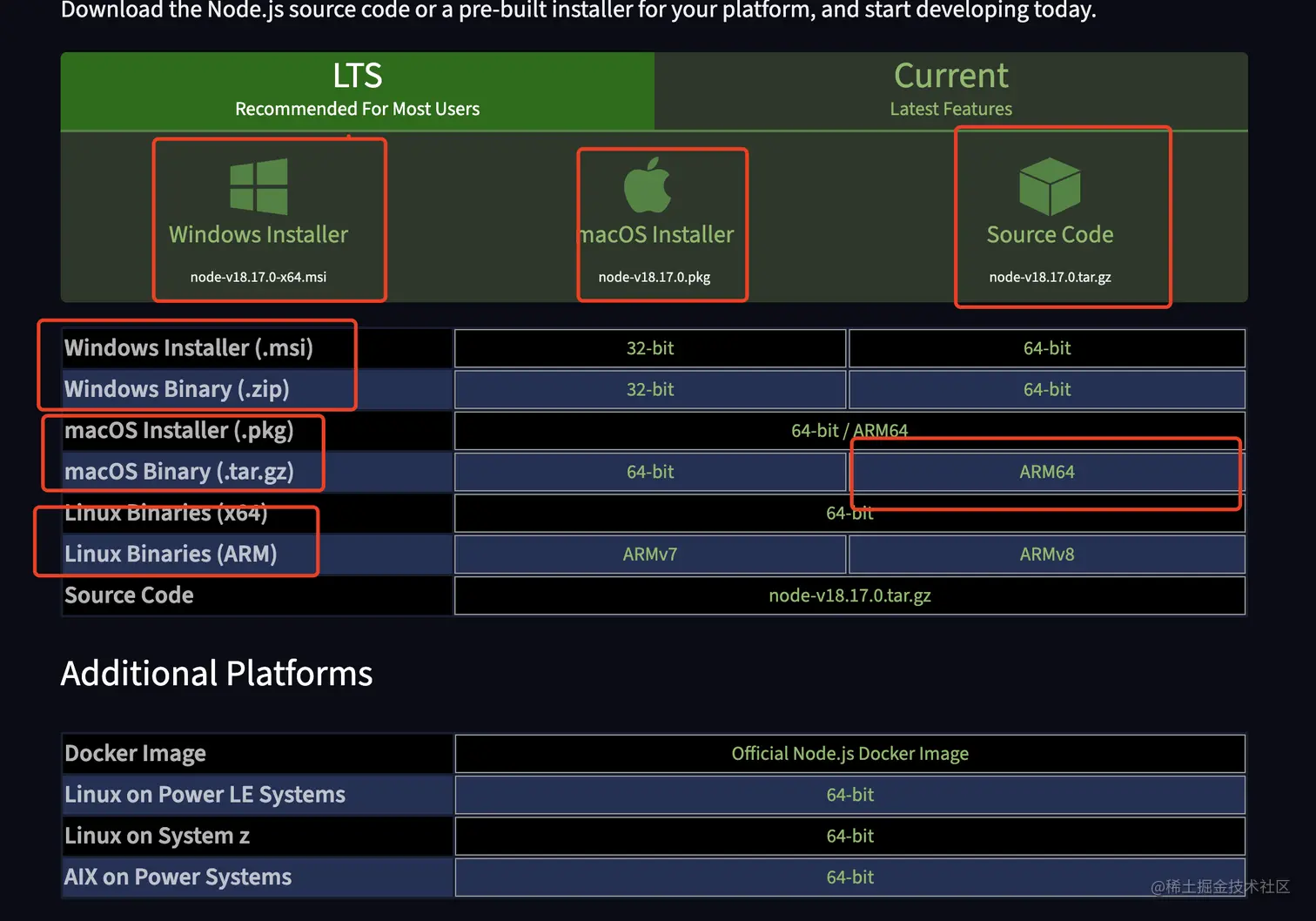Viewport: 1316px width, 921px height.
Task: Click the AIX on Power Systems label
Action: point(178,877)
